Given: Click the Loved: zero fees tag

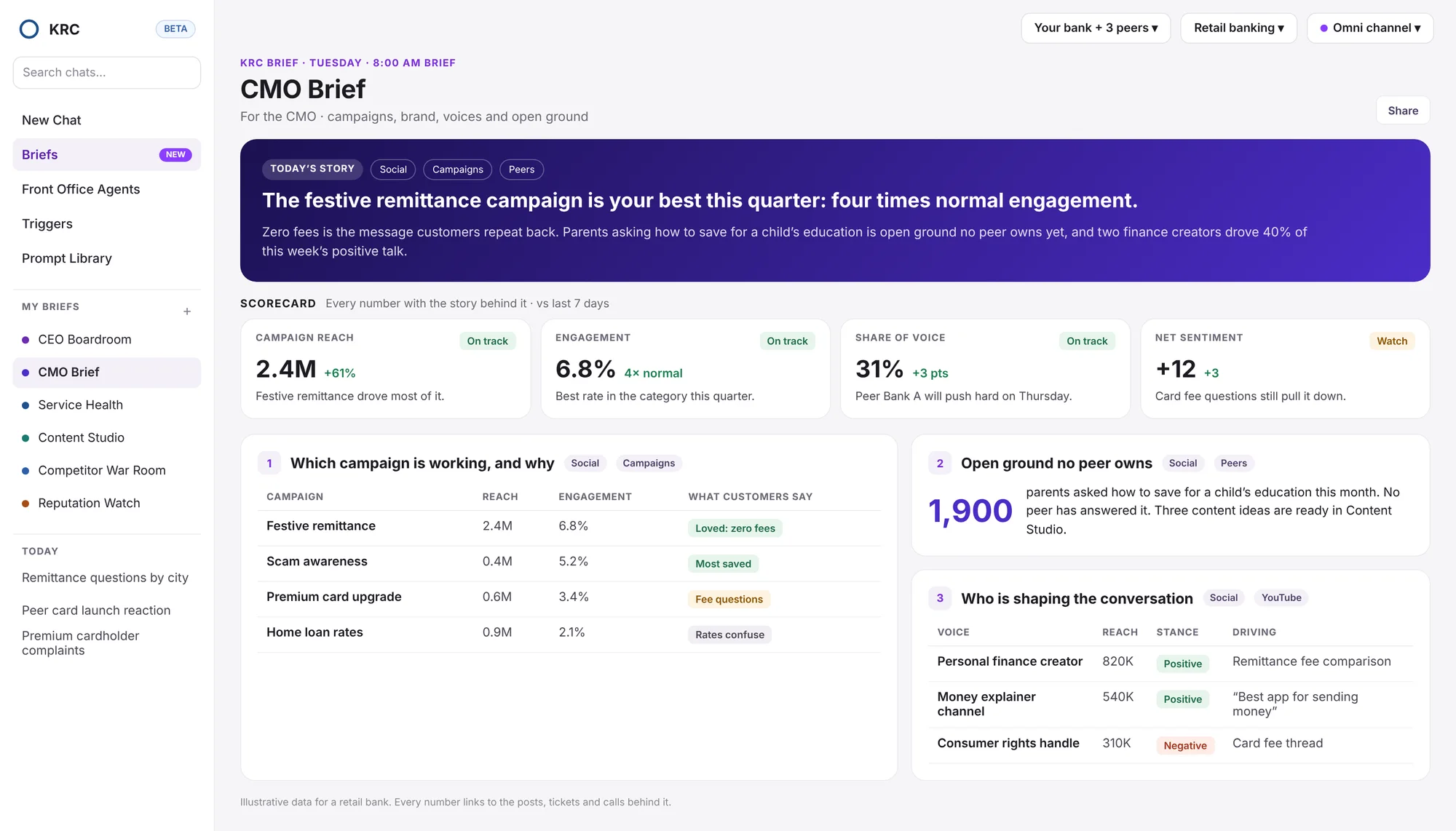Looking at the screenshot, I should coord(735,528).
